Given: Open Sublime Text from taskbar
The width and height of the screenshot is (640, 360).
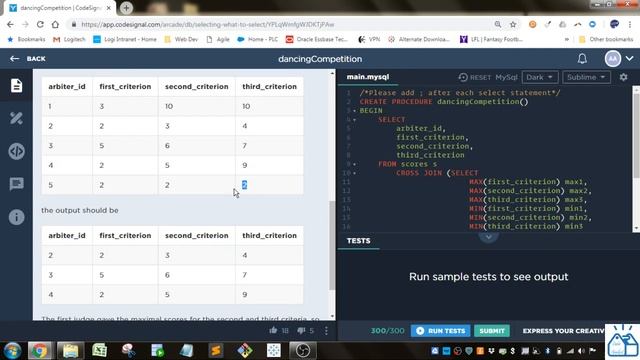Looking at the screenshot, I should tap(216, 351).
